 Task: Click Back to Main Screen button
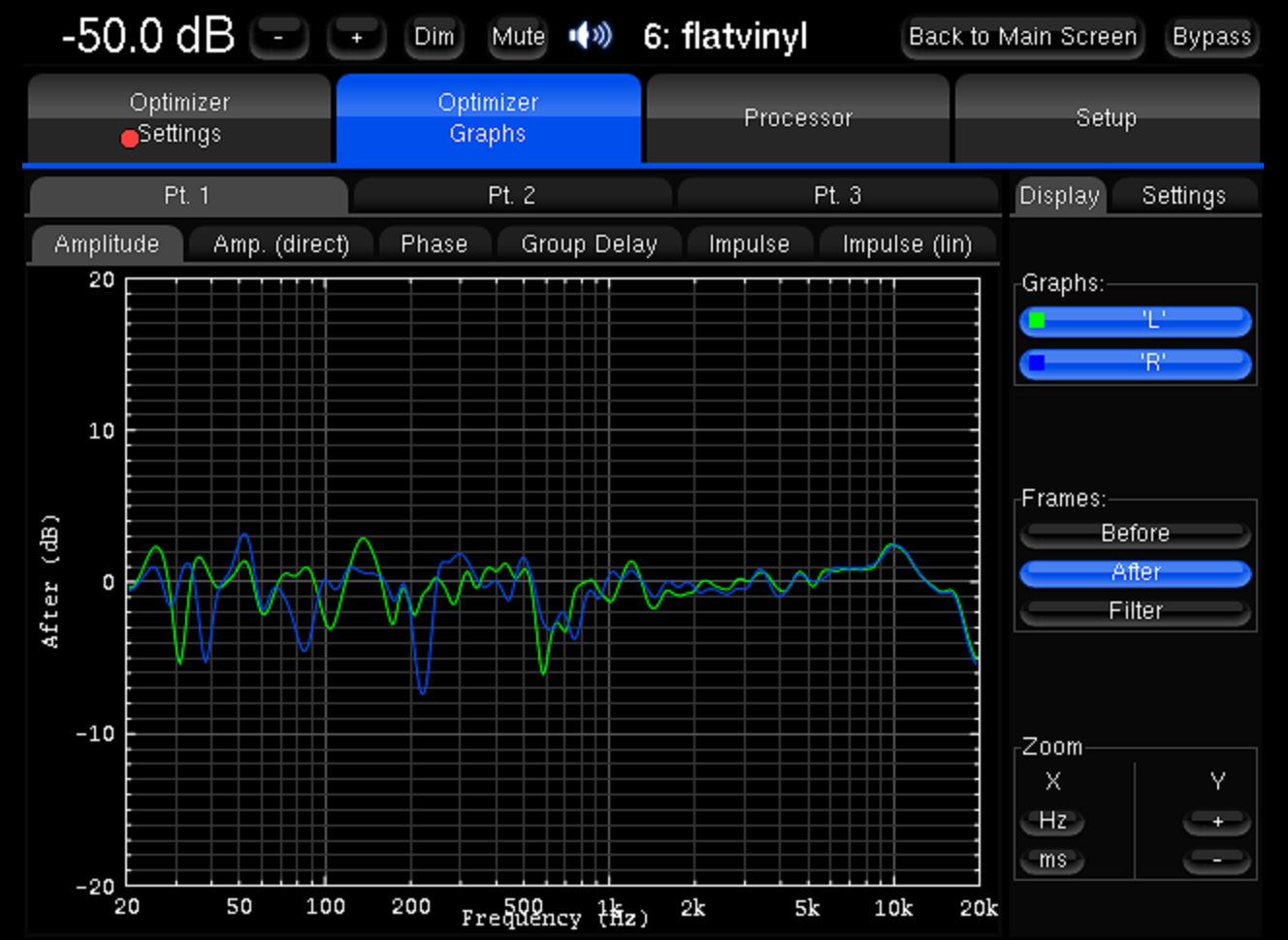[1022, 37]
